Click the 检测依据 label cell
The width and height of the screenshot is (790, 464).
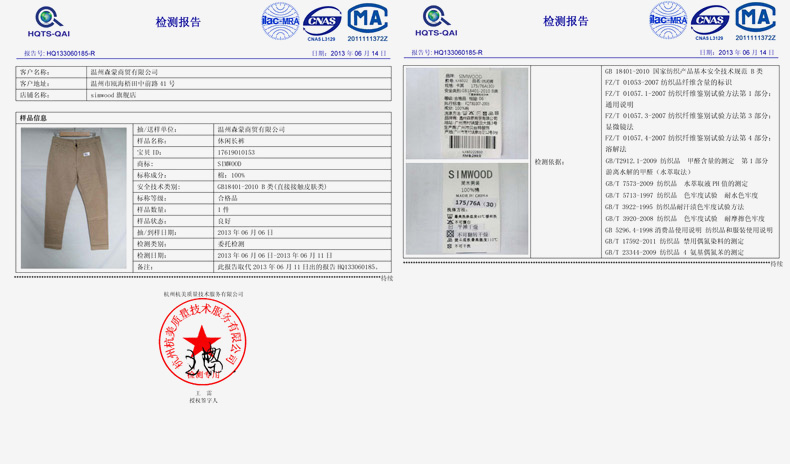(x=566, y=162)
